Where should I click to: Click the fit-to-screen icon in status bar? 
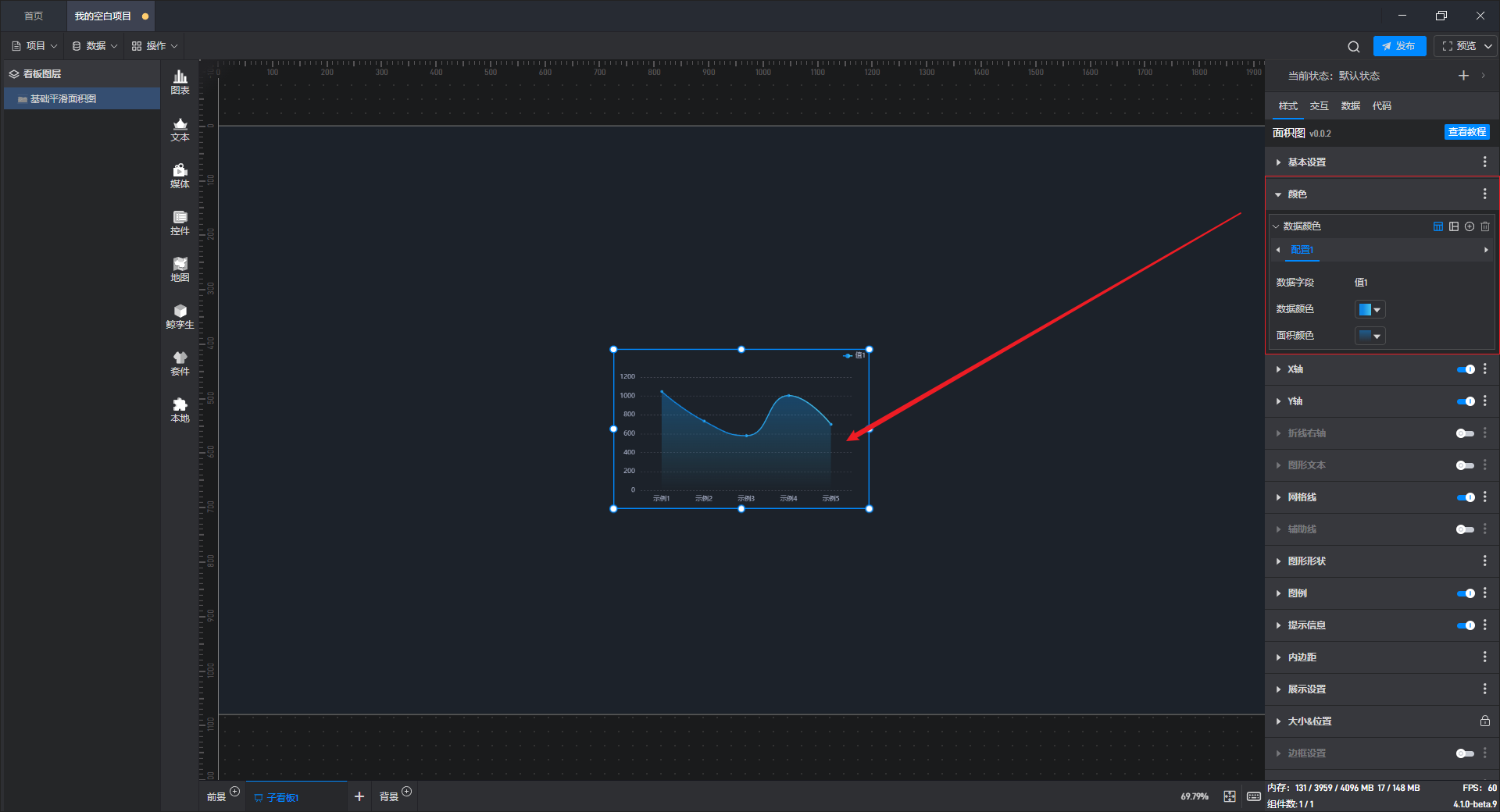pyautogui.click(x=1230, y=796)
